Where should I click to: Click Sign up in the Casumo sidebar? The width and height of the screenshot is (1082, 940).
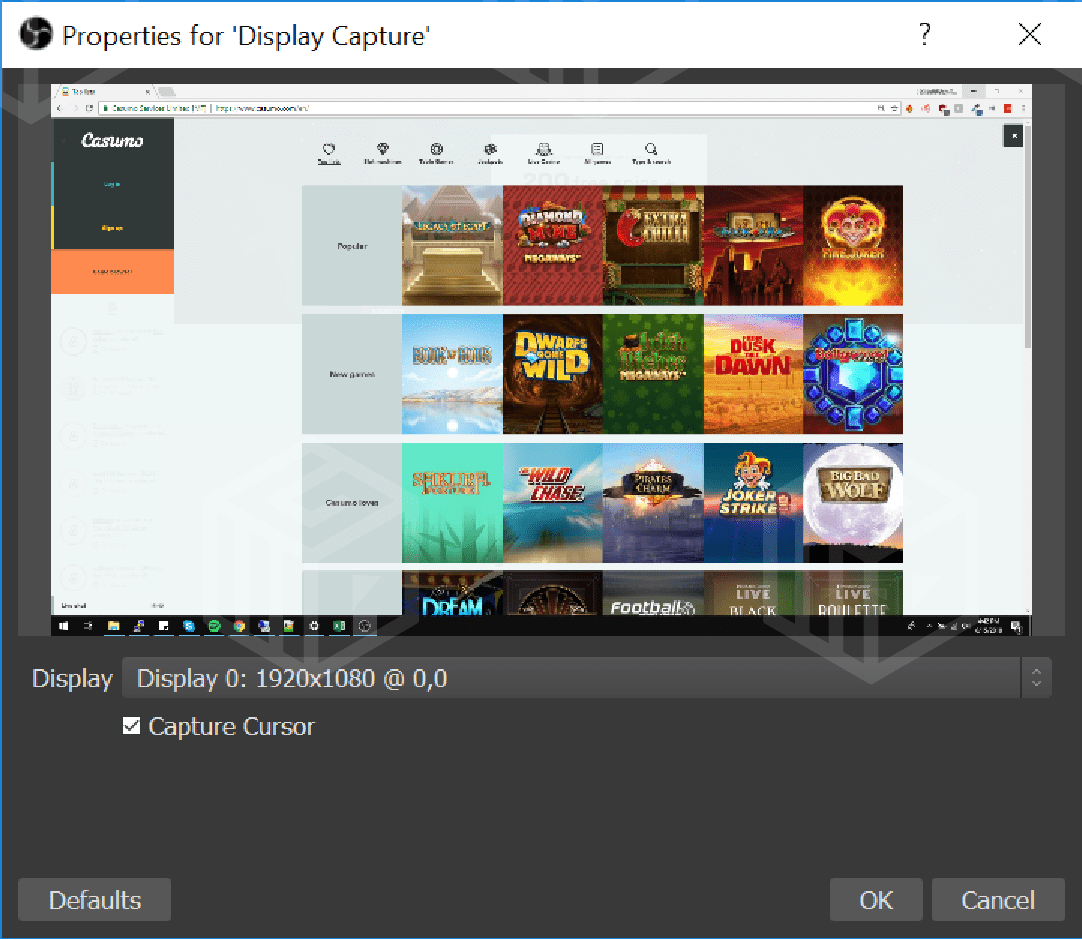[x=112, y=228]
